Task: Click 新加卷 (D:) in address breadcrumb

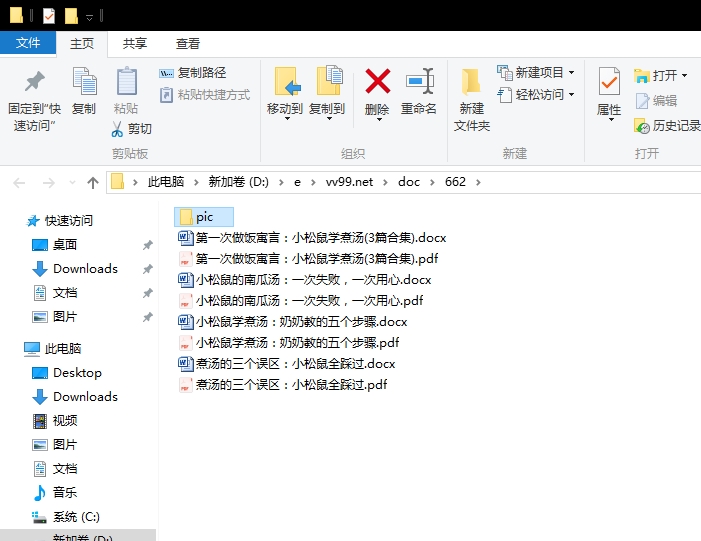Action: 238,182
